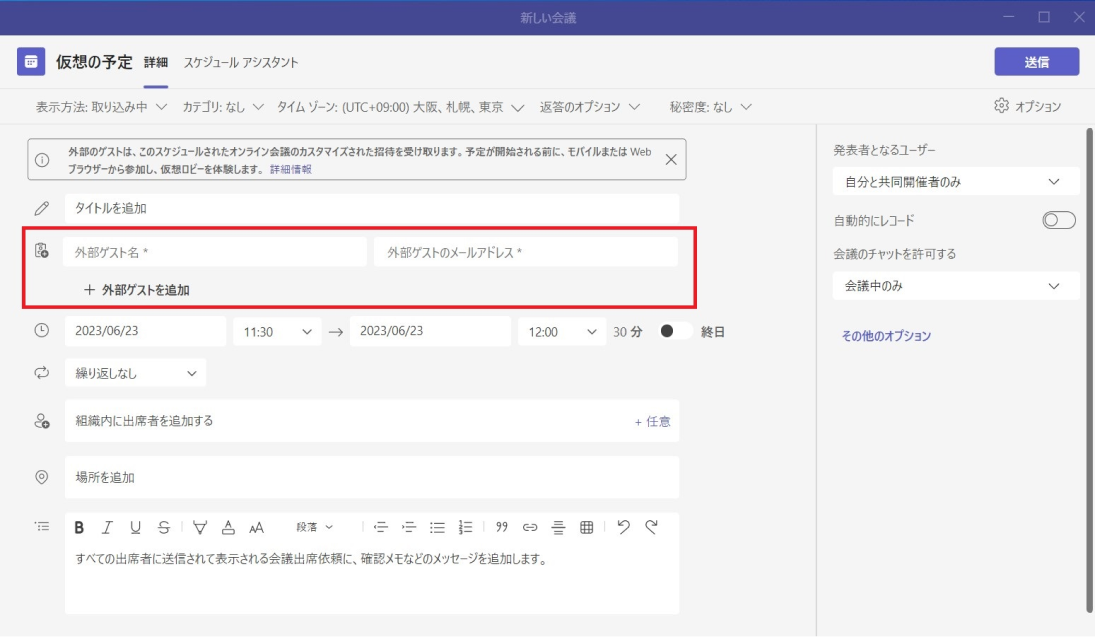Image resolution: width=1095 pixels, height=637 pixels.
Task: Insert a hyperlink
Action: (x=530, y=527)
